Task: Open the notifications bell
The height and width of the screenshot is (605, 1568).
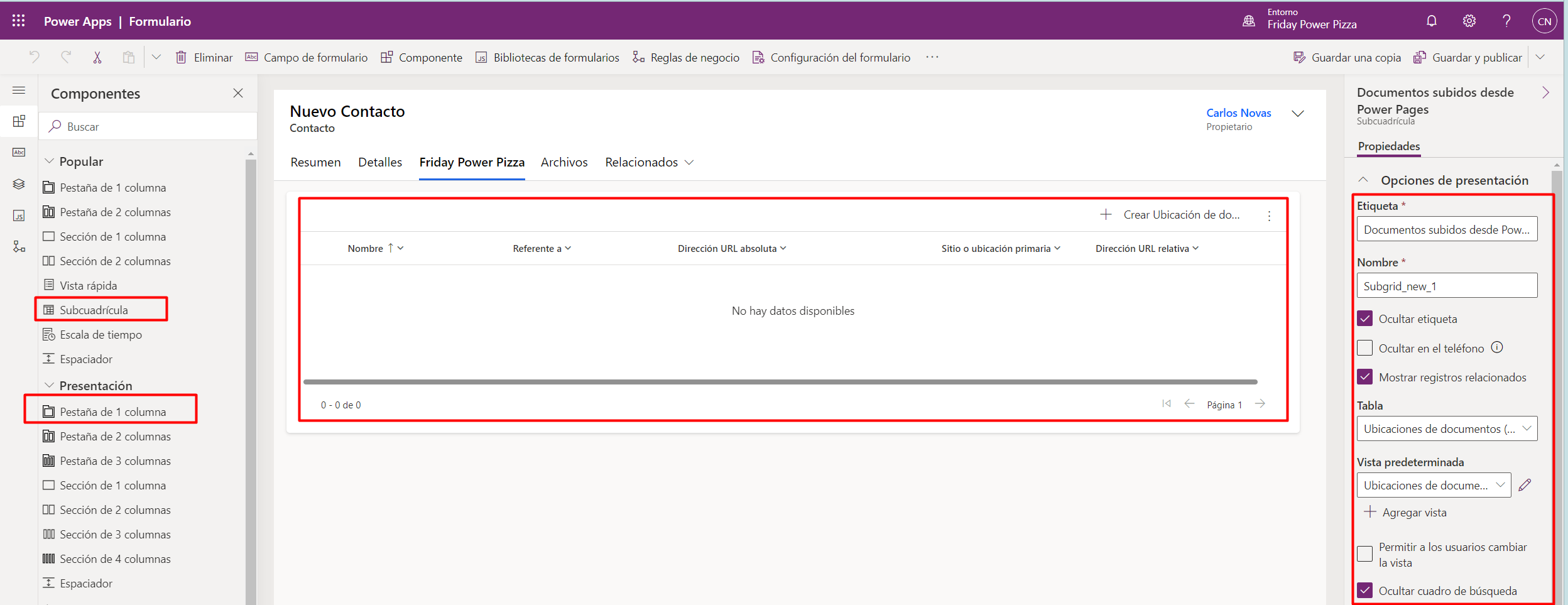Action: (1431, 21)
